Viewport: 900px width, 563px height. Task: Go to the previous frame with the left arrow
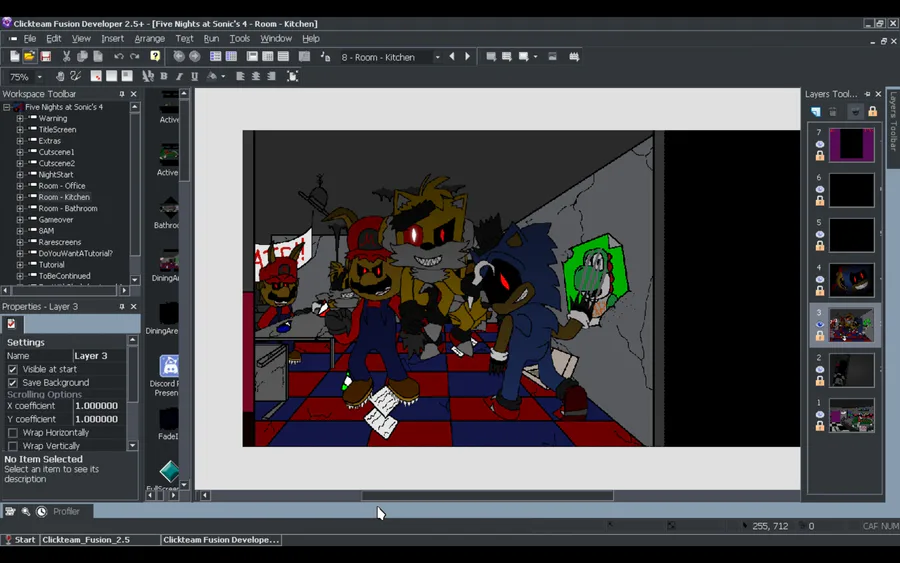(x=452, y=57)
